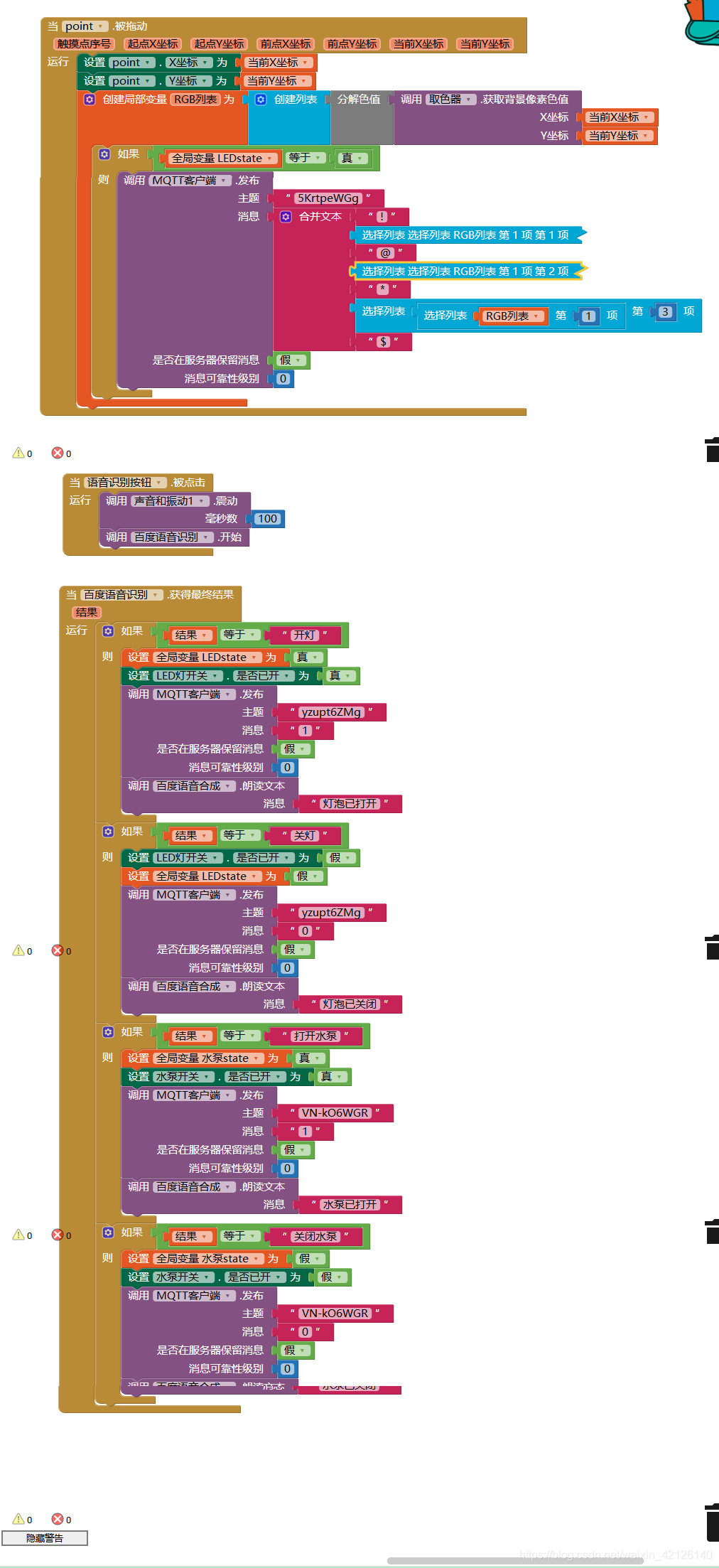Image resolution: width=719 pixels, height=1568 pixels.
Task: Edit 5KrtpeWGg topic text field
Action: coord(328,198)
